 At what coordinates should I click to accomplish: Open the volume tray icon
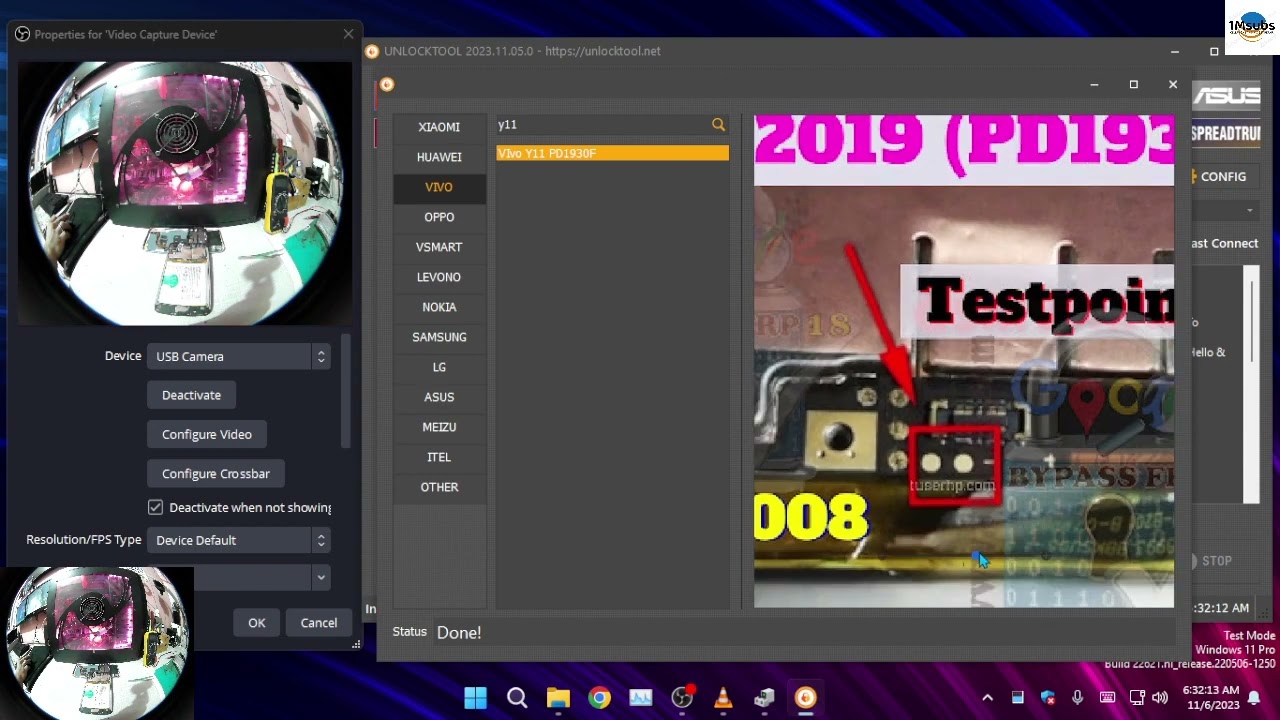click(x=1160, y=697)
